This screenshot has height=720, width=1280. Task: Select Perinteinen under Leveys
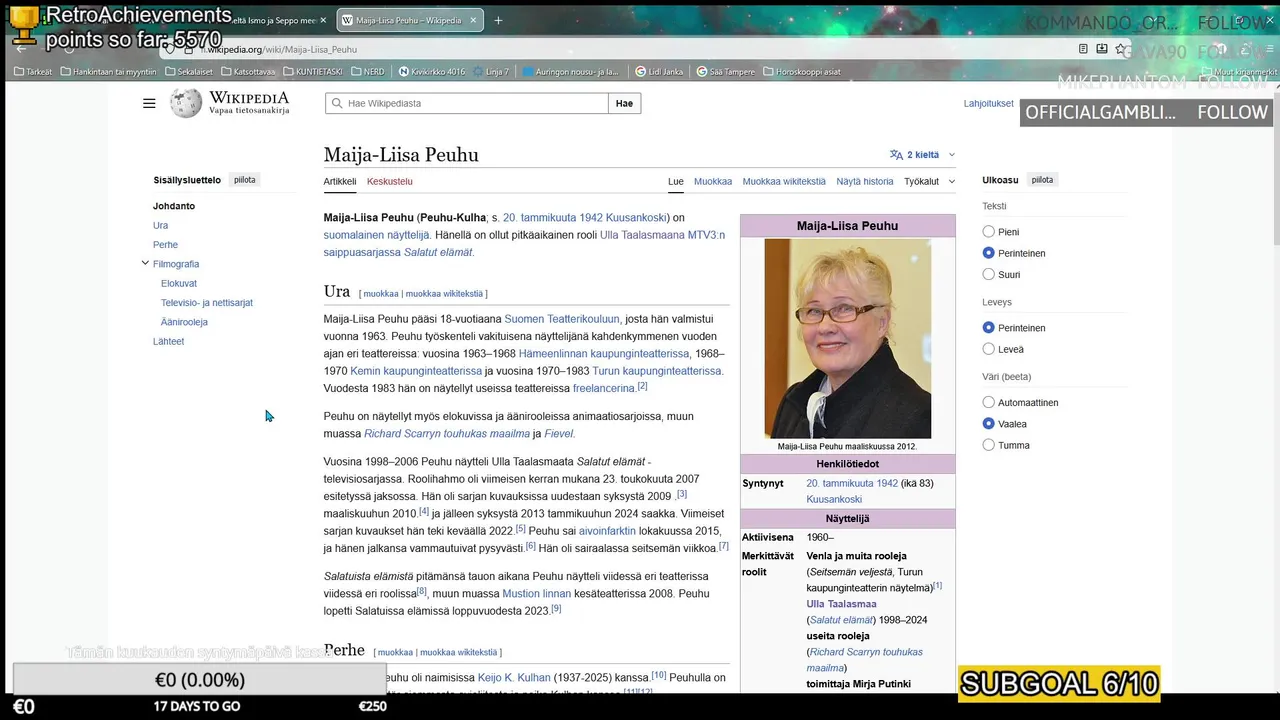[x=989, y=328]
